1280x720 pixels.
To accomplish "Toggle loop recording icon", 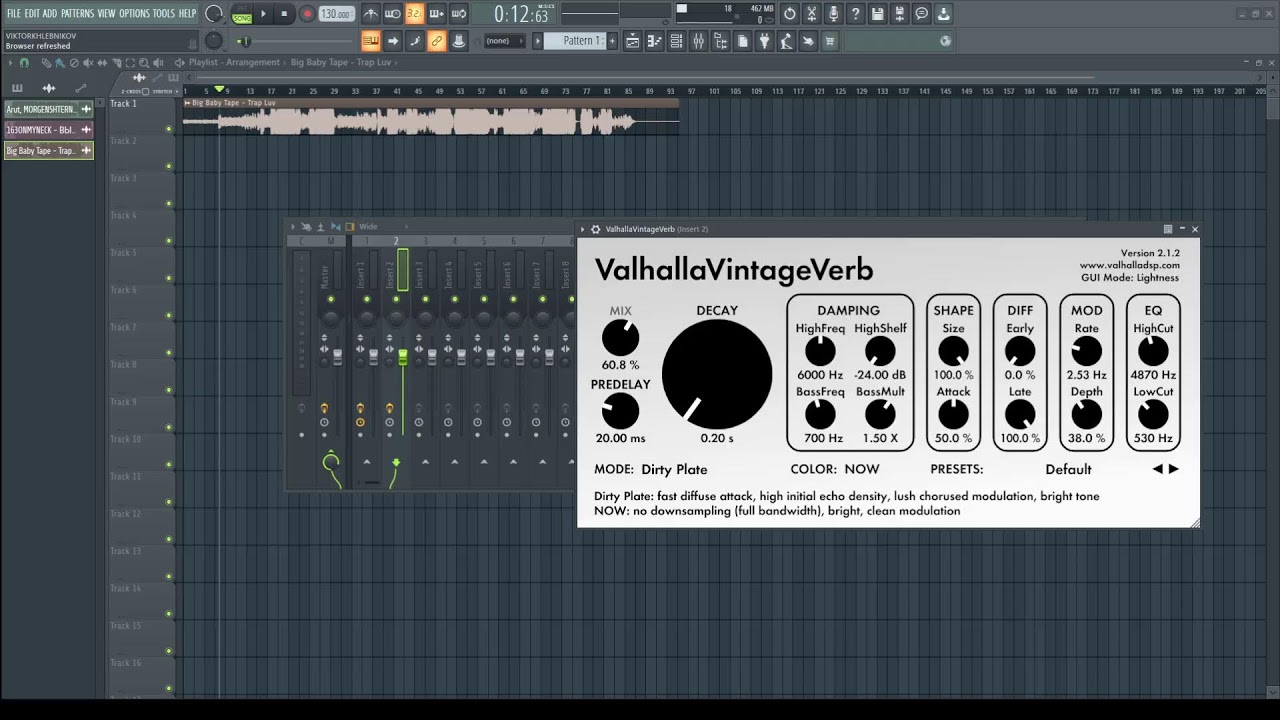I will pos(458,14).
